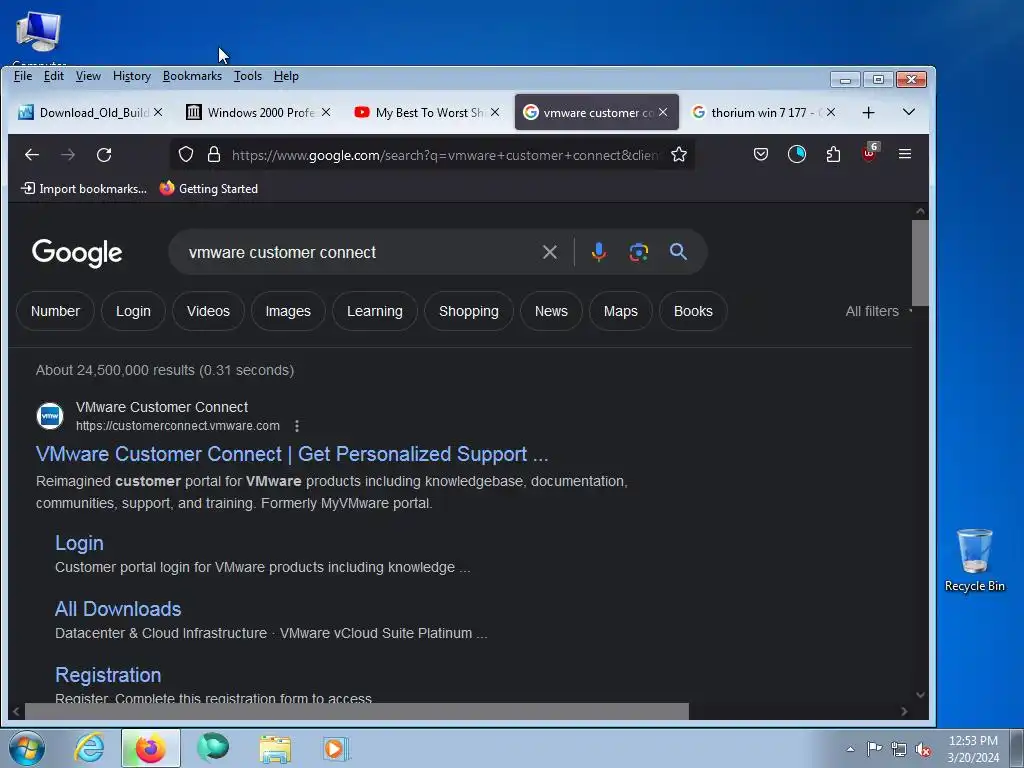
Task: Click the padlock site security icon
Action: click(x=214, y=154)
